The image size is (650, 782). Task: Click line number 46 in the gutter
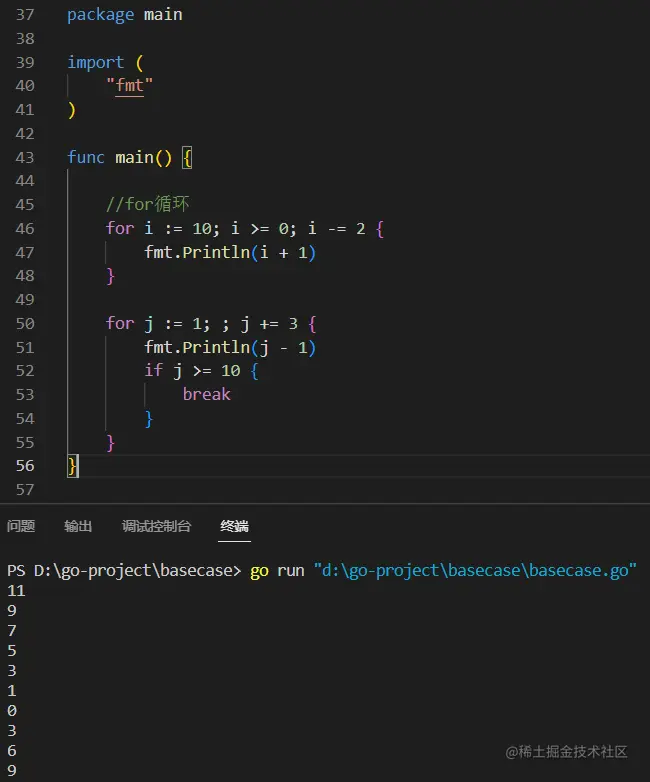pyautogui.click(x=25, y=229)
